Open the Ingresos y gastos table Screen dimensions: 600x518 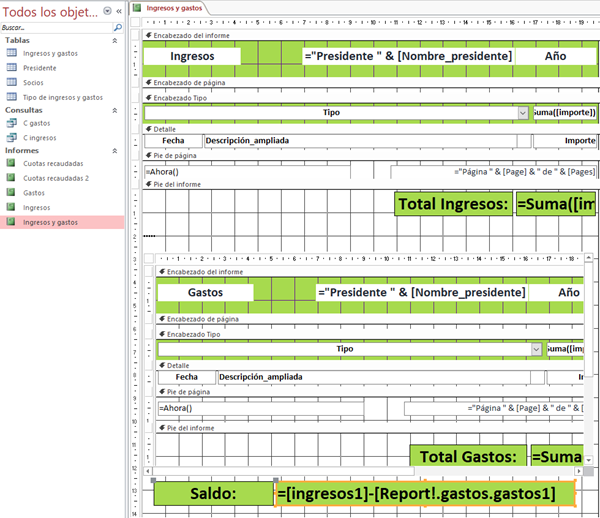pos(50,53)
